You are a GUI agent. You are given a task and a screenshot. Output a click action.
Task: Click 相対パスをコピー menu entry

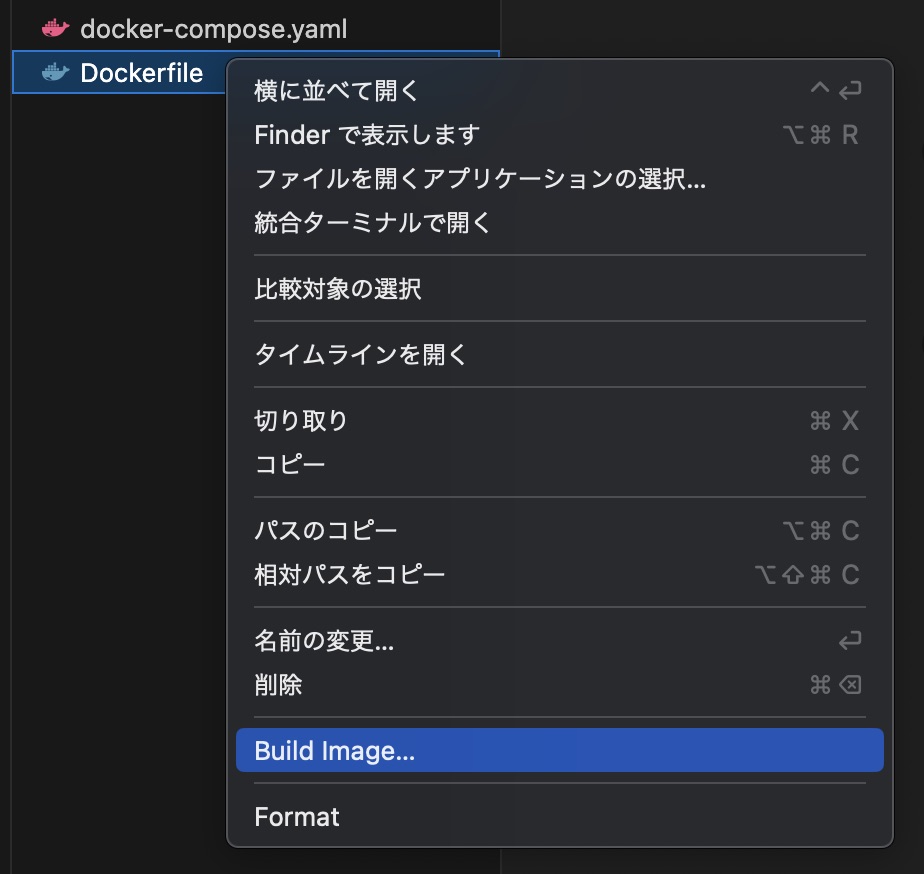350,574
